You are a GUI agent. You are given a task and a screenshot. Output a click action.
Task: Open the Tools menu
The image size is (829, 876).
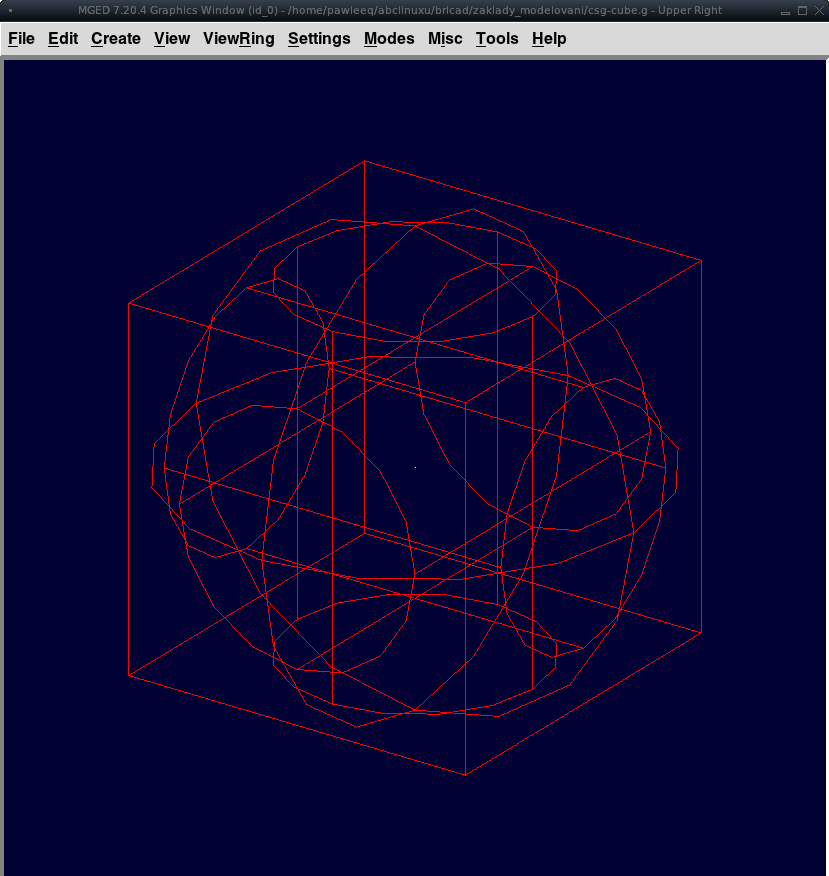point(497,39)
